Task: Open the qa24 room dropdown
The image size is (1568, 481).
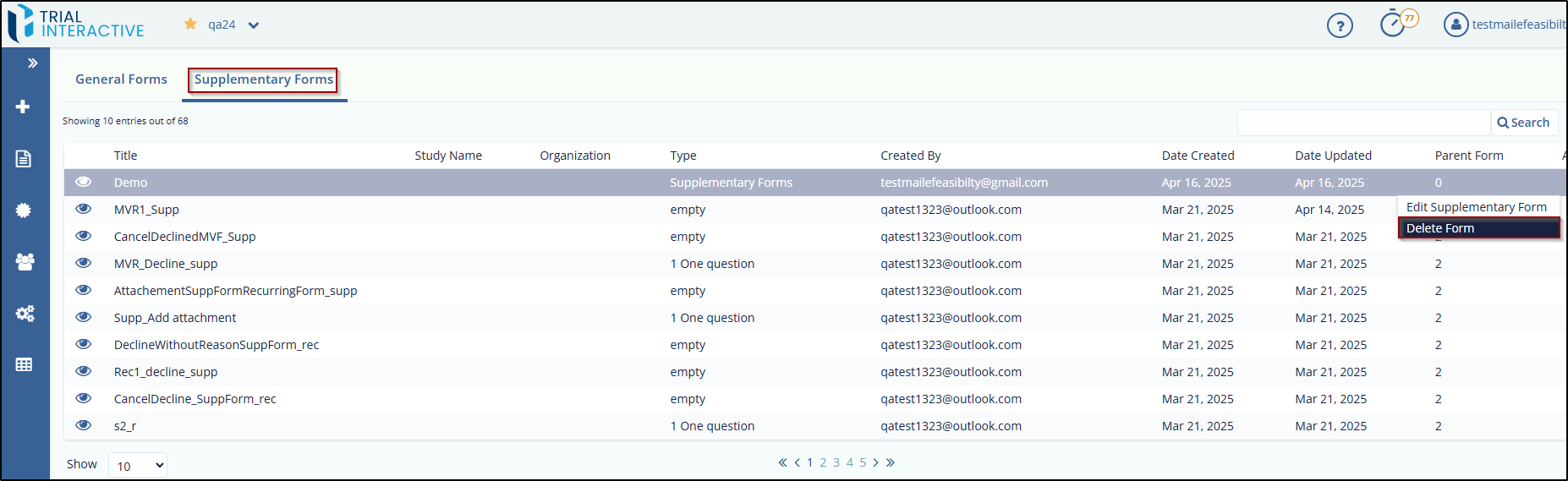Action: point(254,25)
